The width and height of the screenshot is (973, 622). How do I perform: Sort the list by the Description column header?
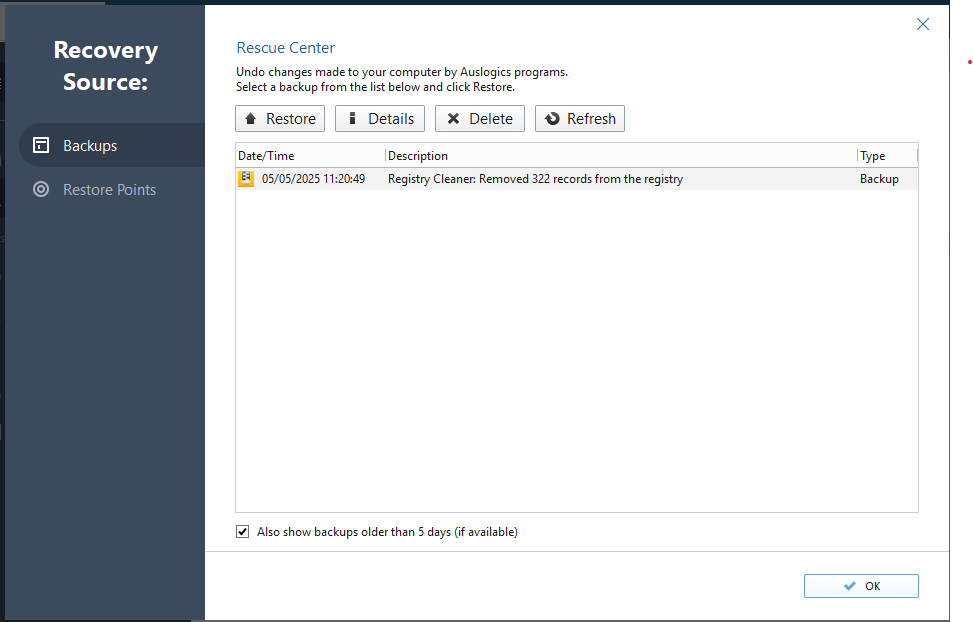418,156
